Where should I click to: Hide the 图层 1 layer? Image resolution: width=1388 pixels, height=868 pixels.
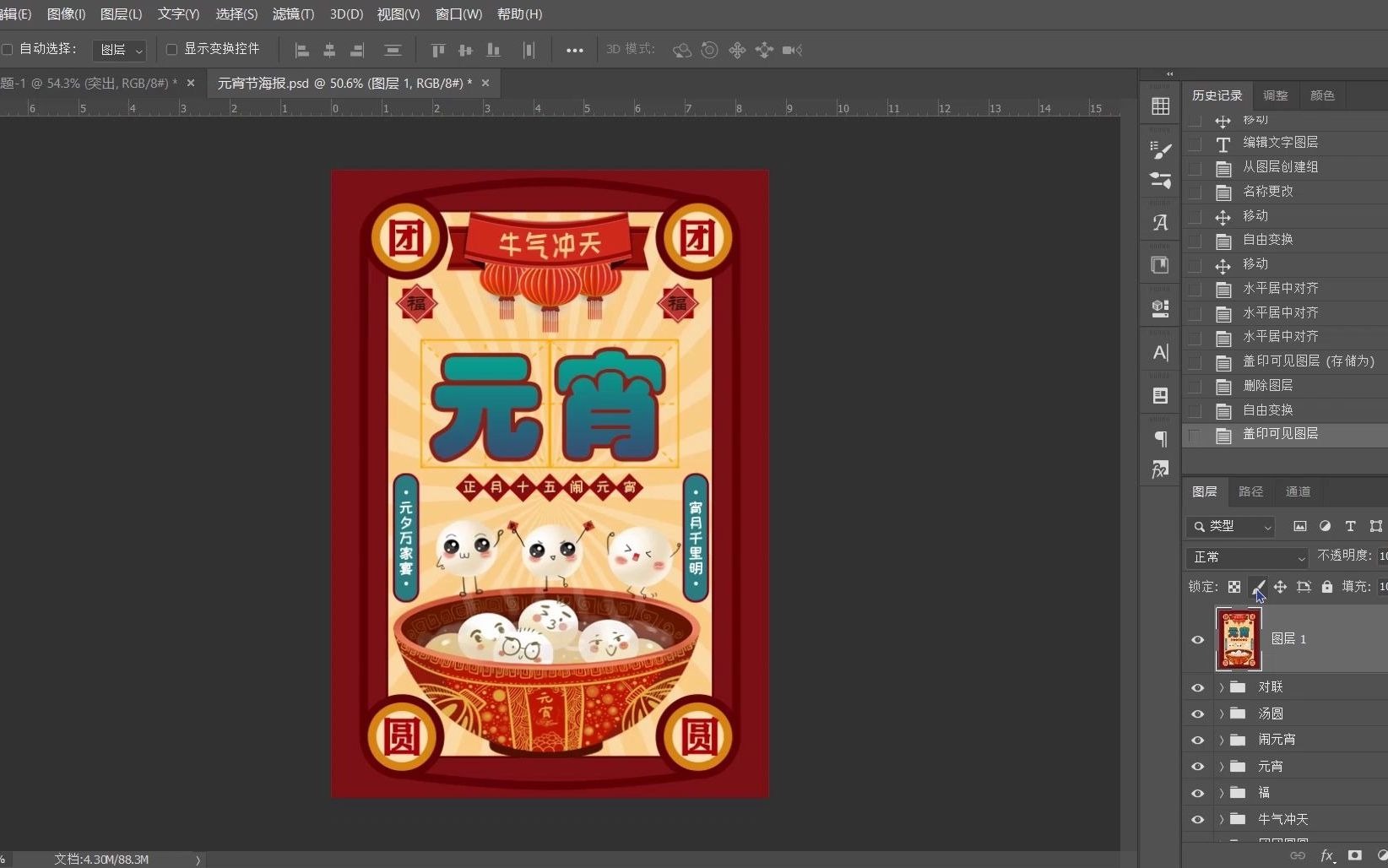click(1197, 639)
